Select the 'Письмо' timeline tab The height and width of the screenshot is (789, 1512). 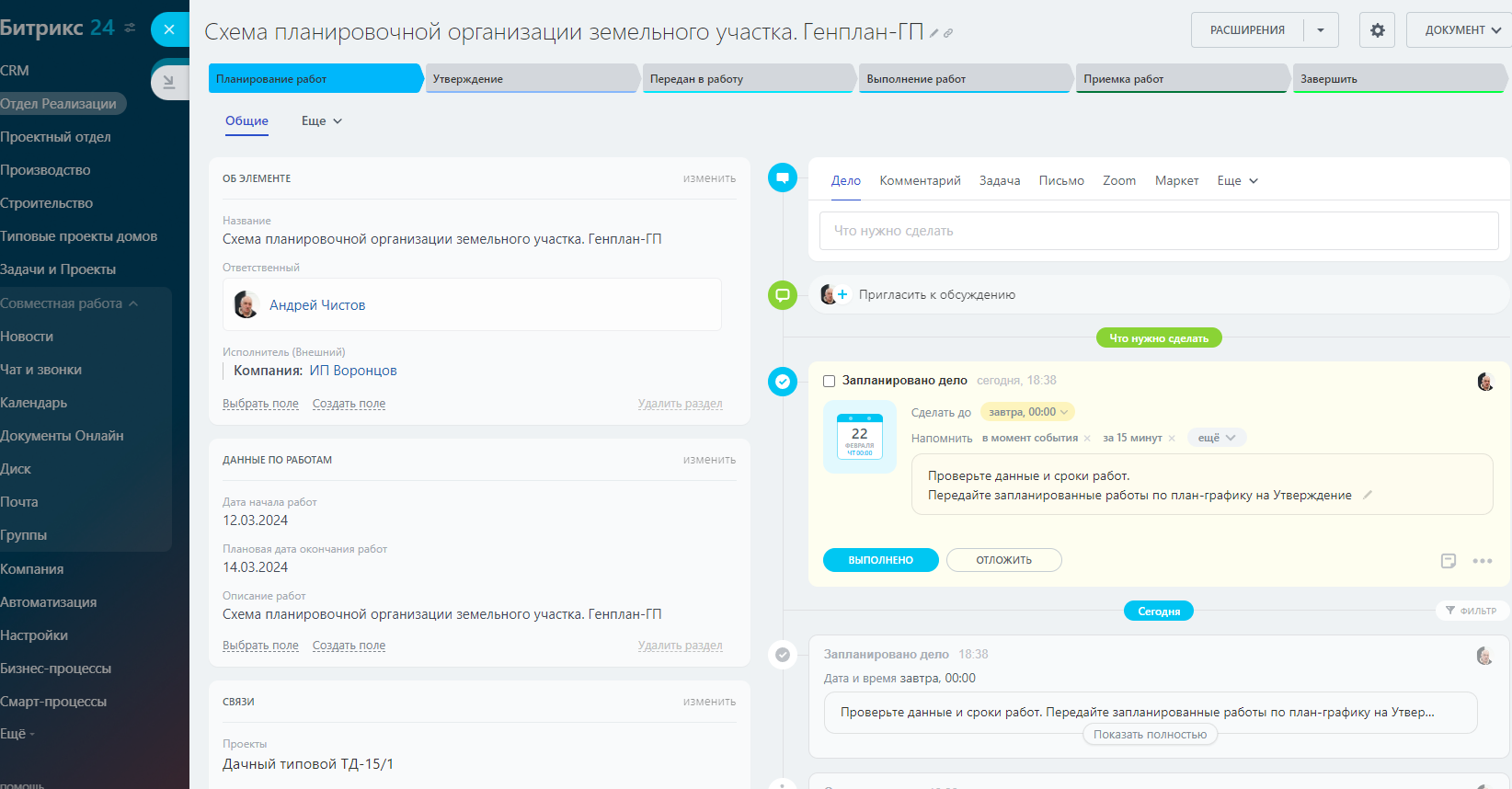click(x=1061, y=180)
